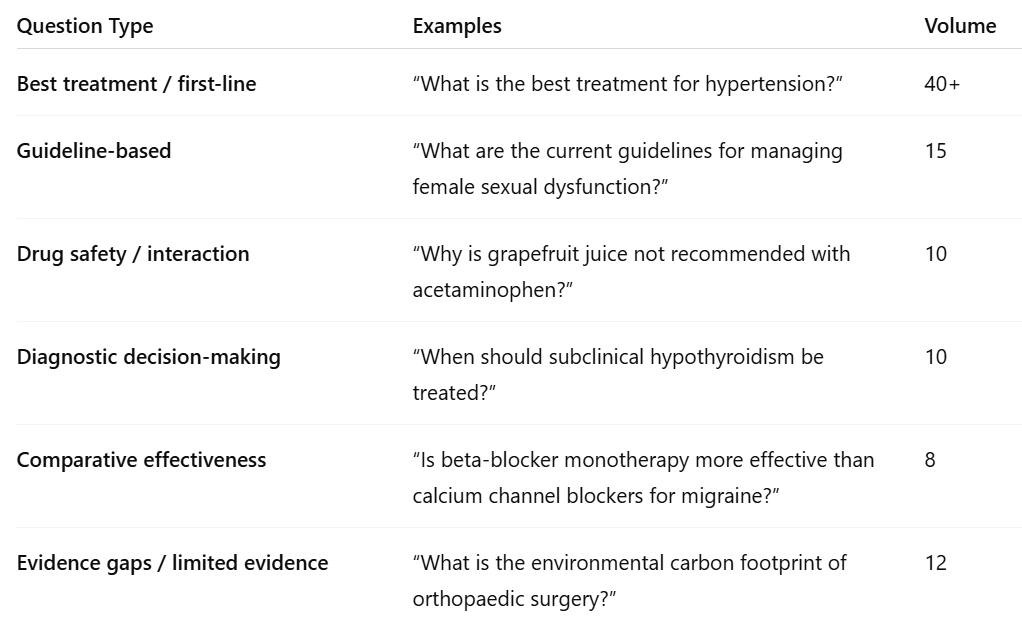Click the Volume column header
Image resolution: width=1022 pixels, height=624 pixels.
(960, 26)
